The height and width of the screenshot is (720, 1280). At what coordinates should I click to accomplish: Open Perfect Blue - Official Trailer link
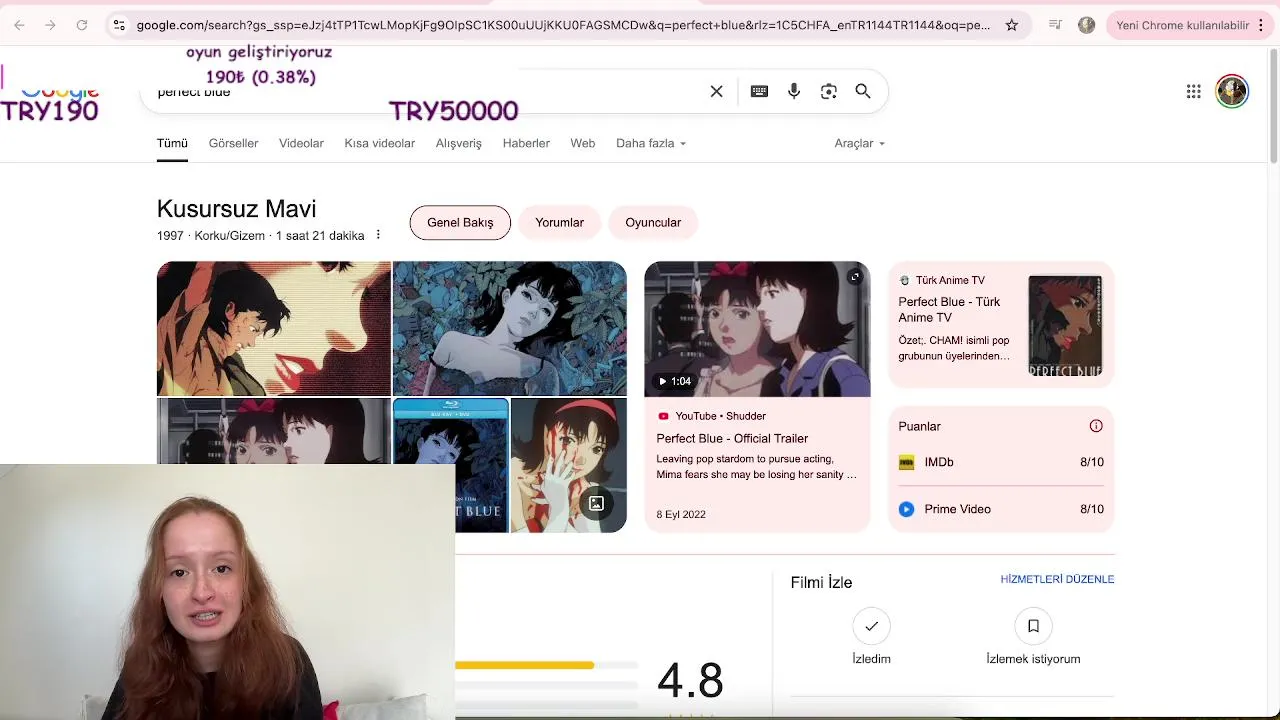point(732,438)
